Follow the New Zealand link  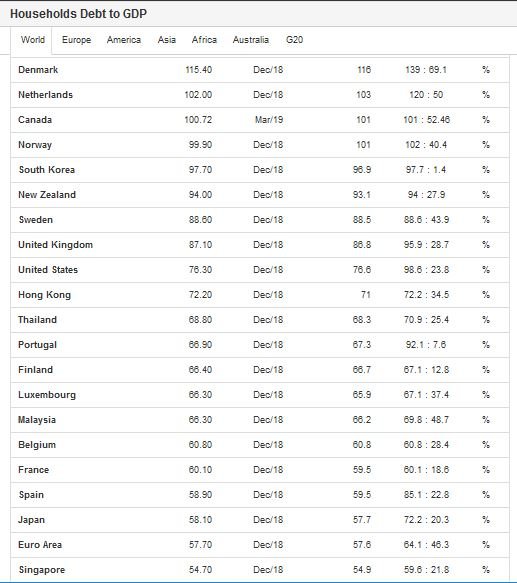tap(47, 195)
